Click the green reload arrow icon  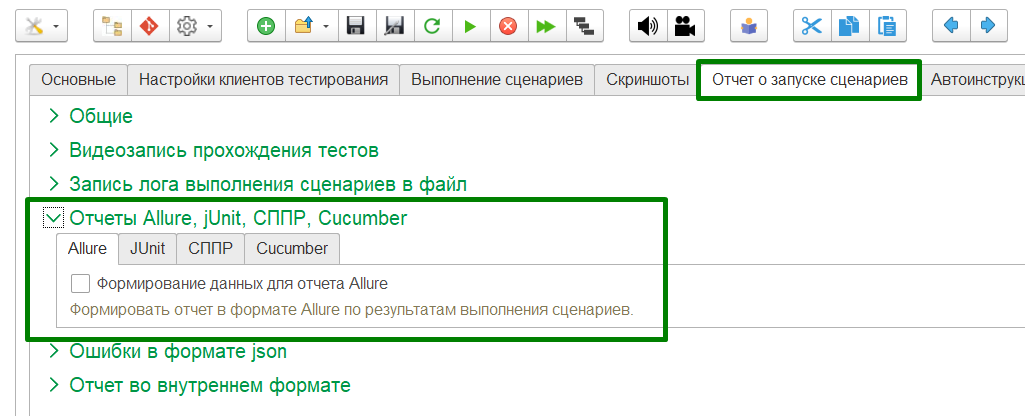pyautogui.click(x=432, y=26)
